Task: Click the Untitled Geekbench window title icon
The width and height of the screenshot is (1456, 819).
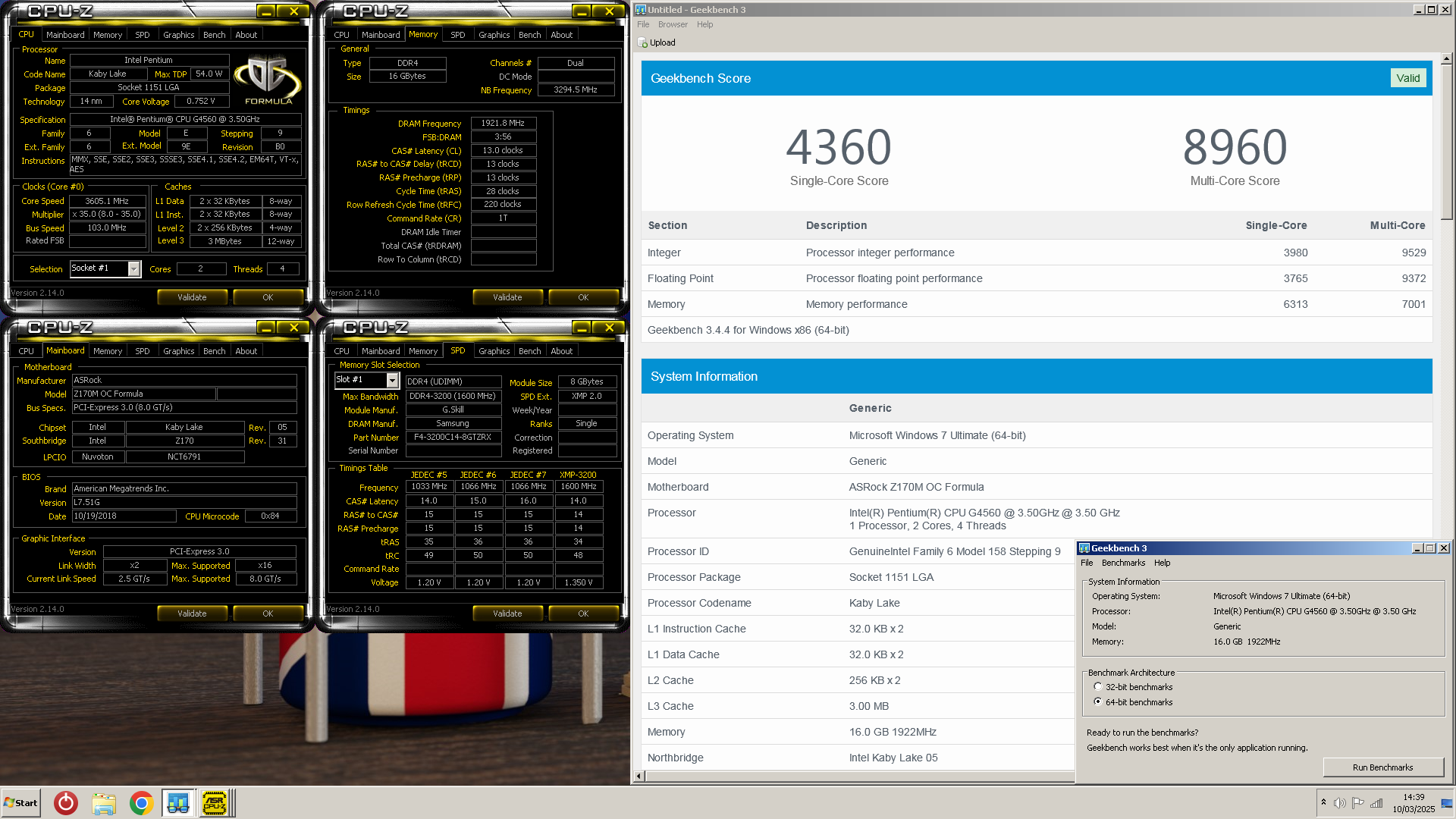Action: (641, 10)
